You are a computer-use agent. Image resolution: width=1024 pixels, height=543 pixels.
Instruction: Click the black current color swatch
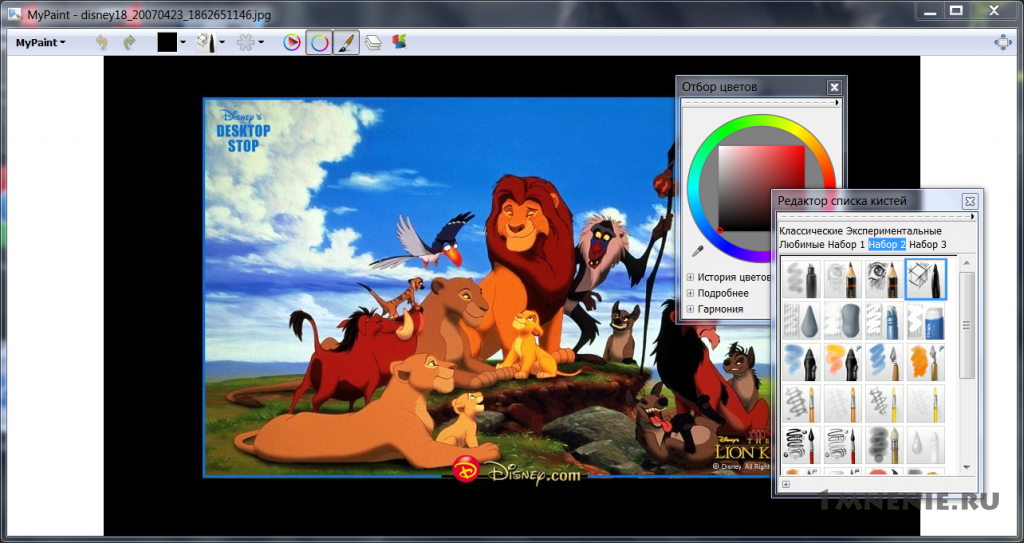click(x=167, y=42)
